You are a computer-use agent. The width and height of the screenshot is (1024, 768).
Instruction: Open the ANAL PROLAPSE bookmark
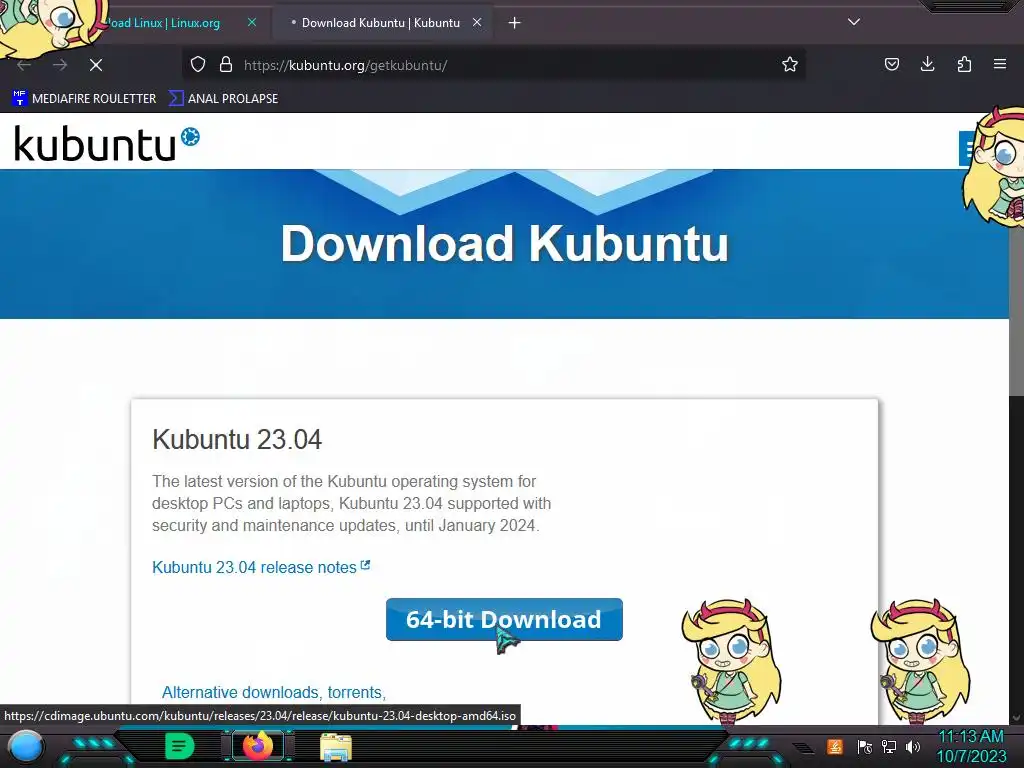(x=224, y=99)
